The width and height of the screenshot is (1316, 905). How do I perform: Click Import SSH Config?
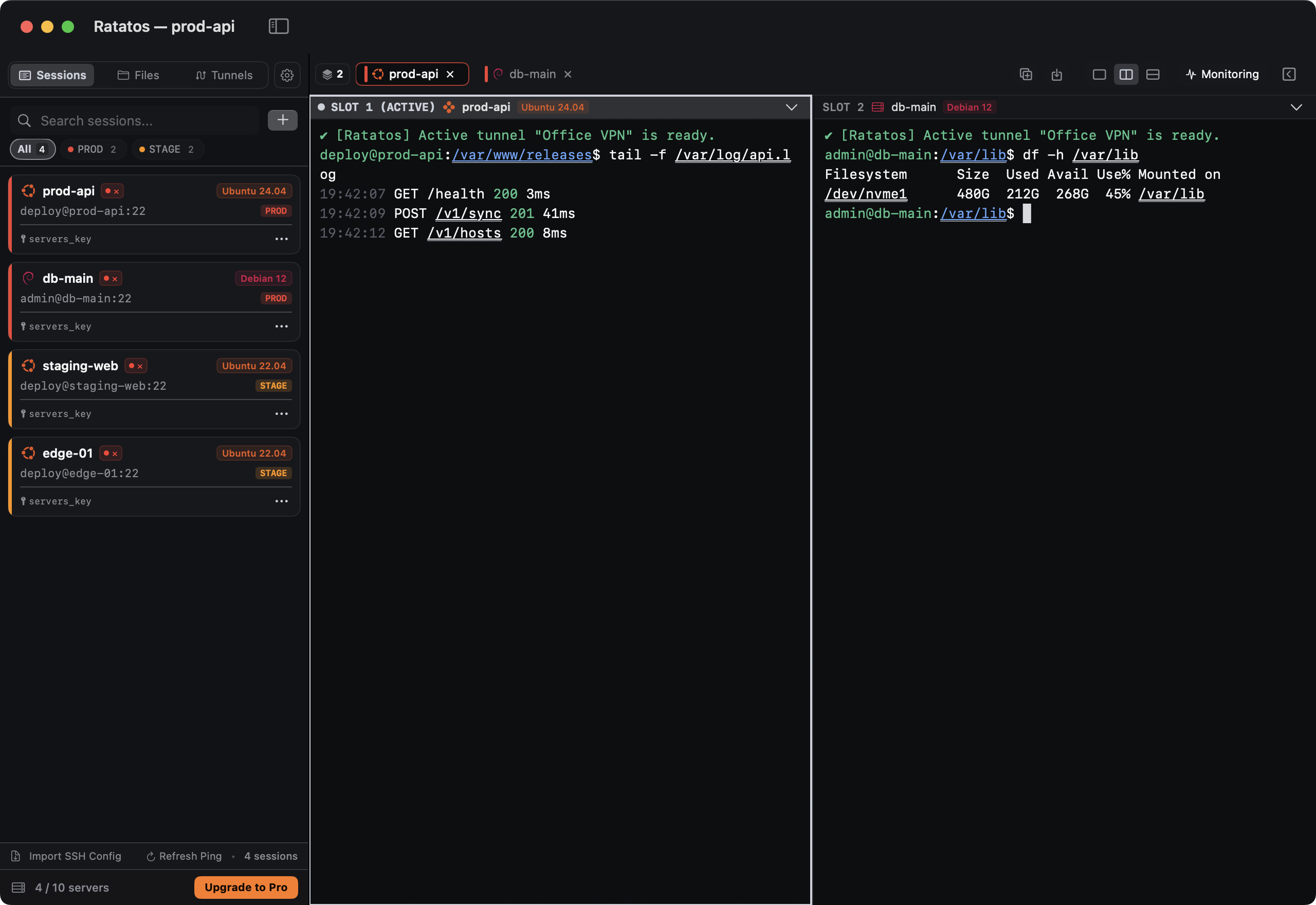click(67, 856)
